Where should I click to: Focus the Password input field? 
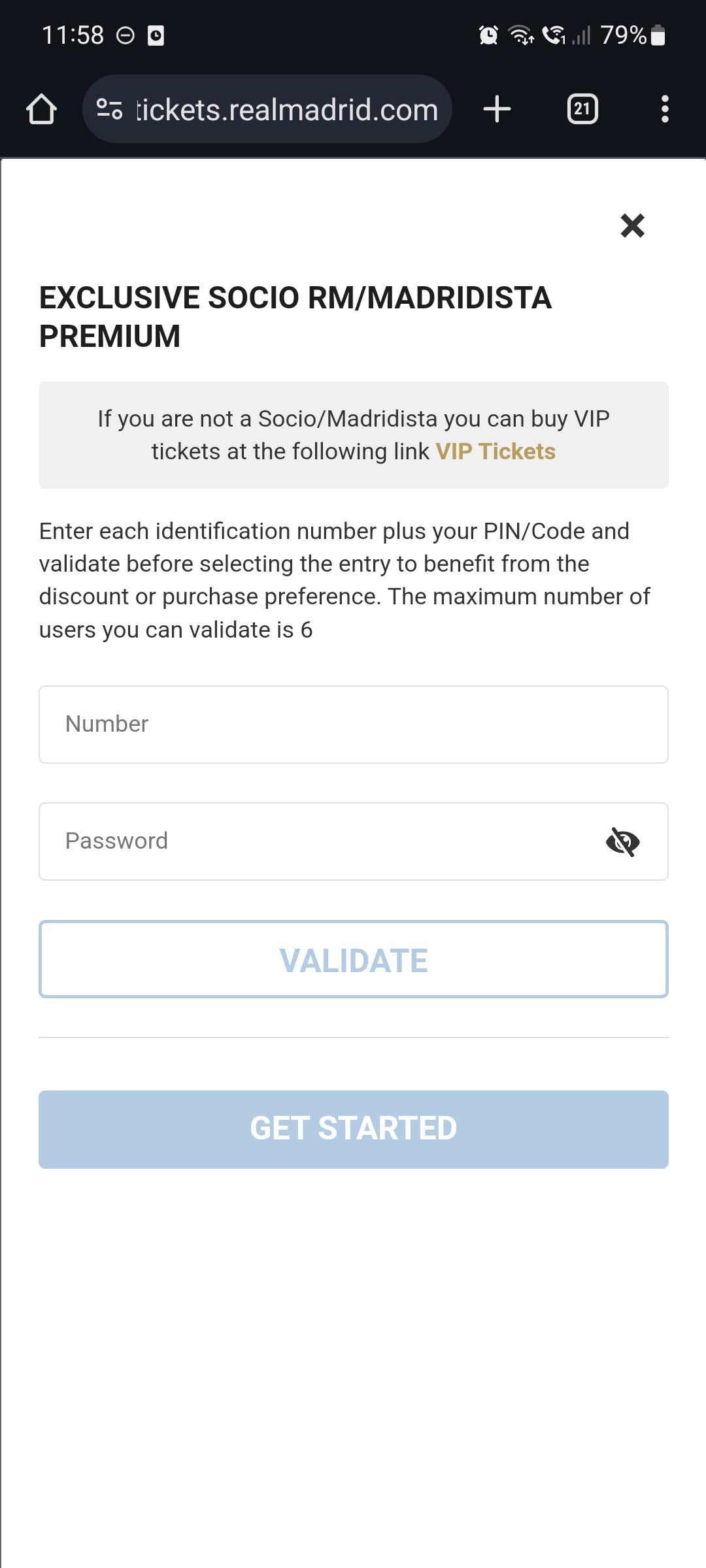click(320, 841)
